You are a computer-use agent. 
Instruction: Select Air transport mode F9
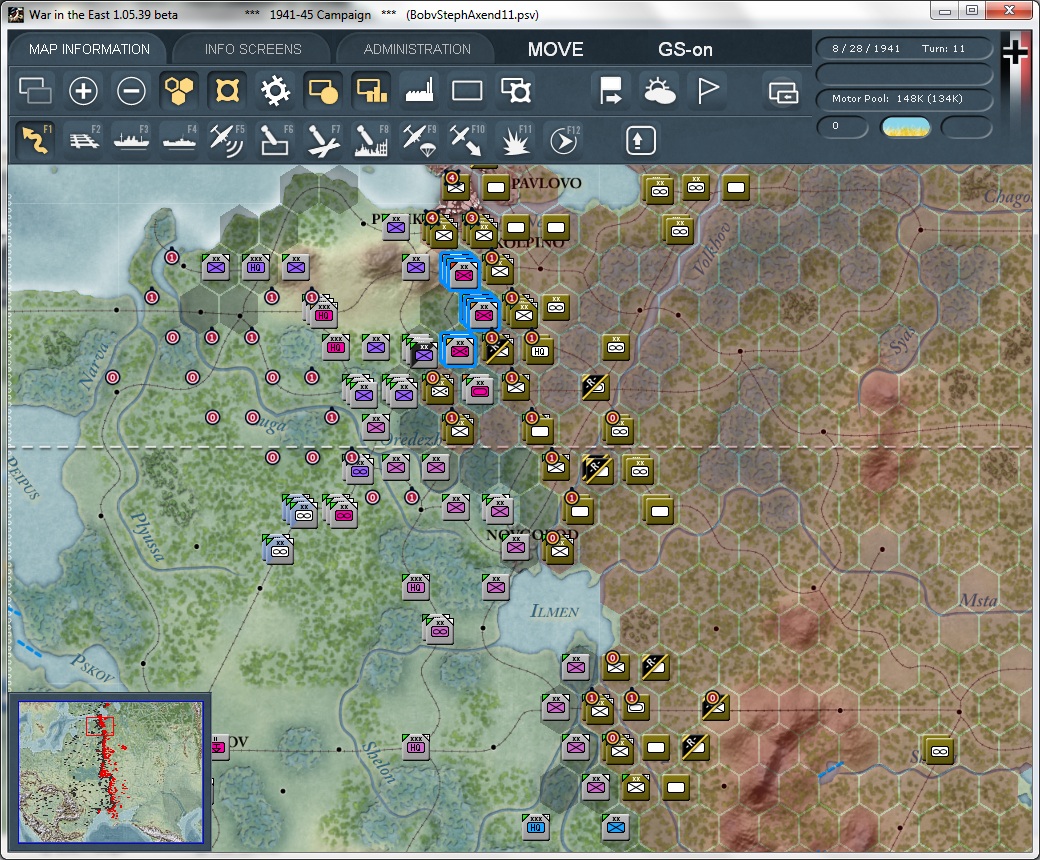(419, 139)
